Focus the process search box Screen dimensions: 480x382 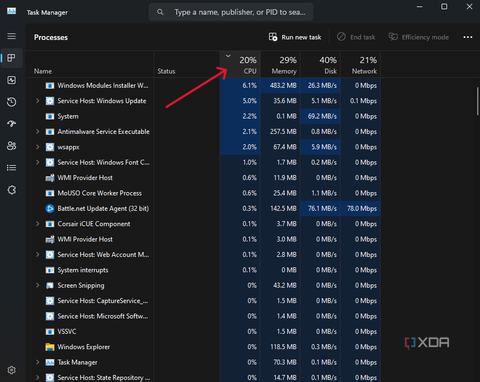point(231,12)
